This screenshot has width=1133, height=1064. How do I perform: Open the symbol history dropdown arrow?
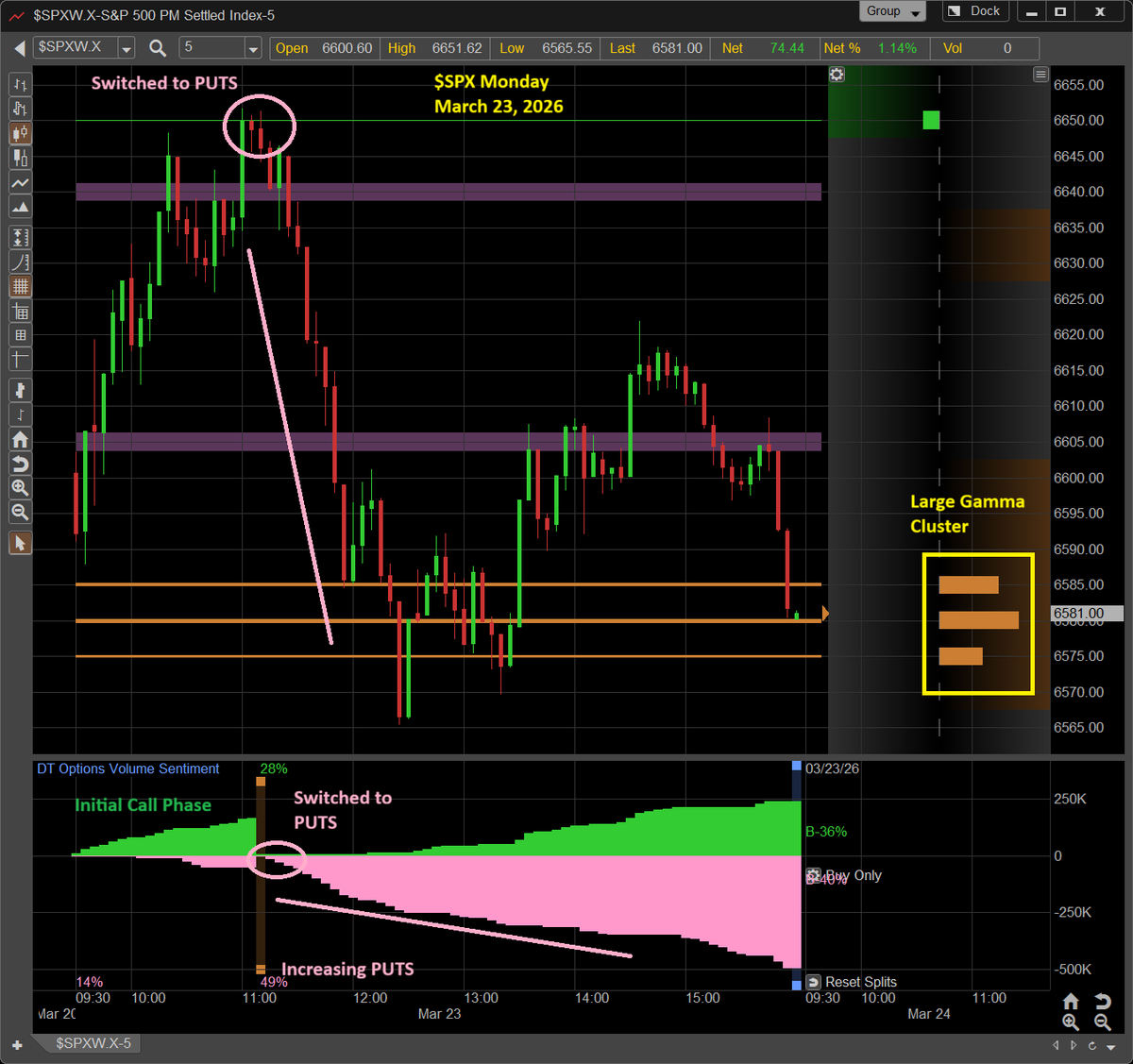point(126,48)
